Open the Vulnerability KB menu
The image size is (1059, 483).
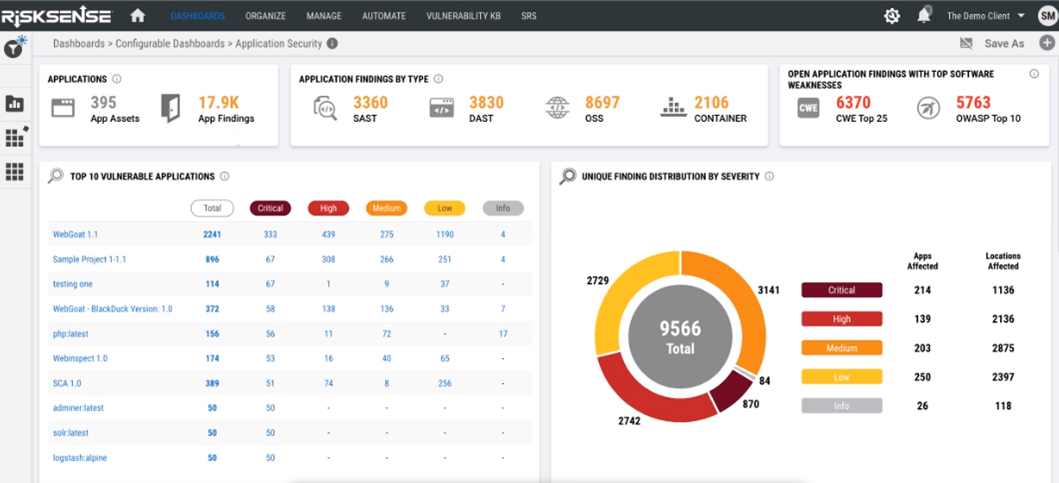point(464,16)
